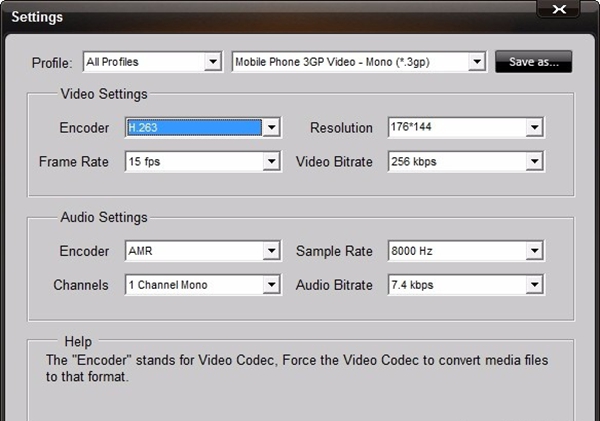Image resolution: width=600 pixels, height=421 pixels.
Task: Click the AMR audio encoder value
Action: [194, 251]
